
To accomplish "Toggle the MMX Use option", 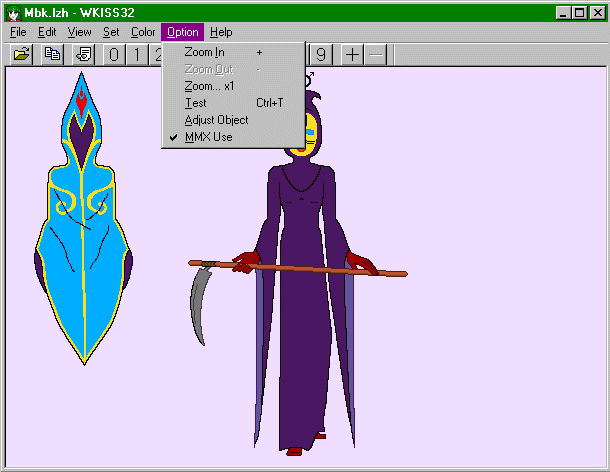I will [x=208, y=137].
